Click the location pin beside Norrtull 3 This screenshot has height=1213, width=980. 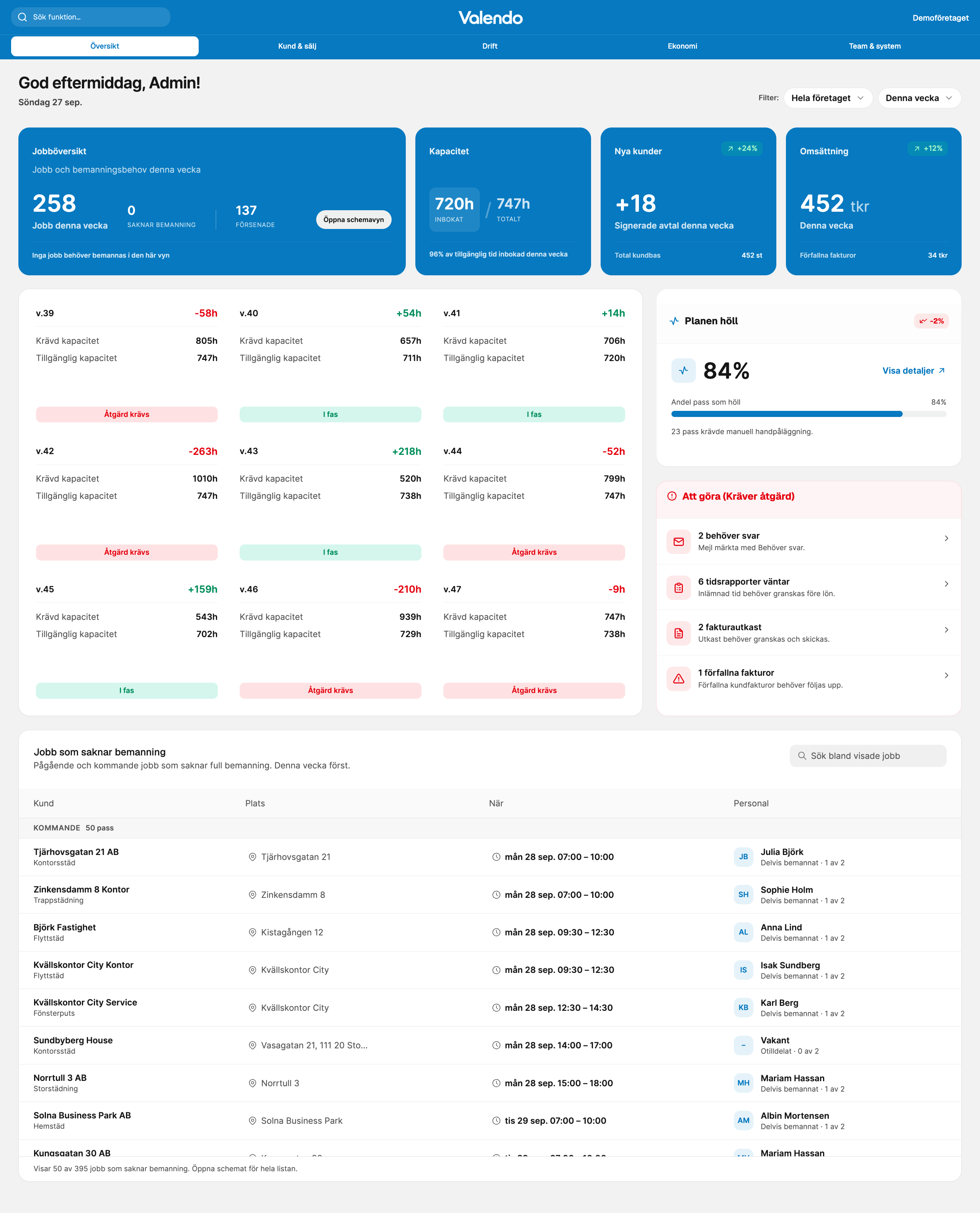pos(252,1083)
